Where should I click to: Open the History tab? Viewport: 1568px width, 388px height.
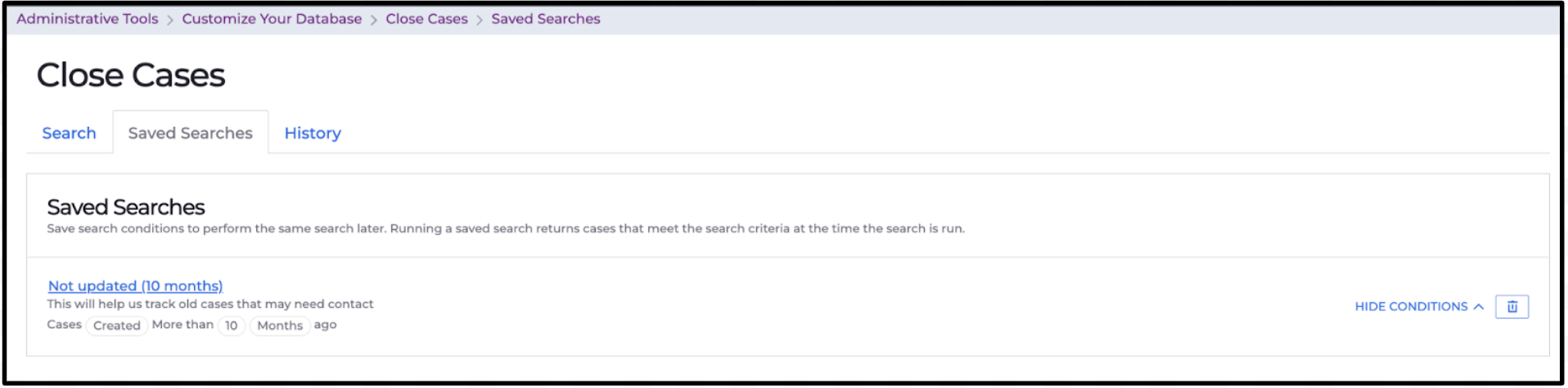313,133
